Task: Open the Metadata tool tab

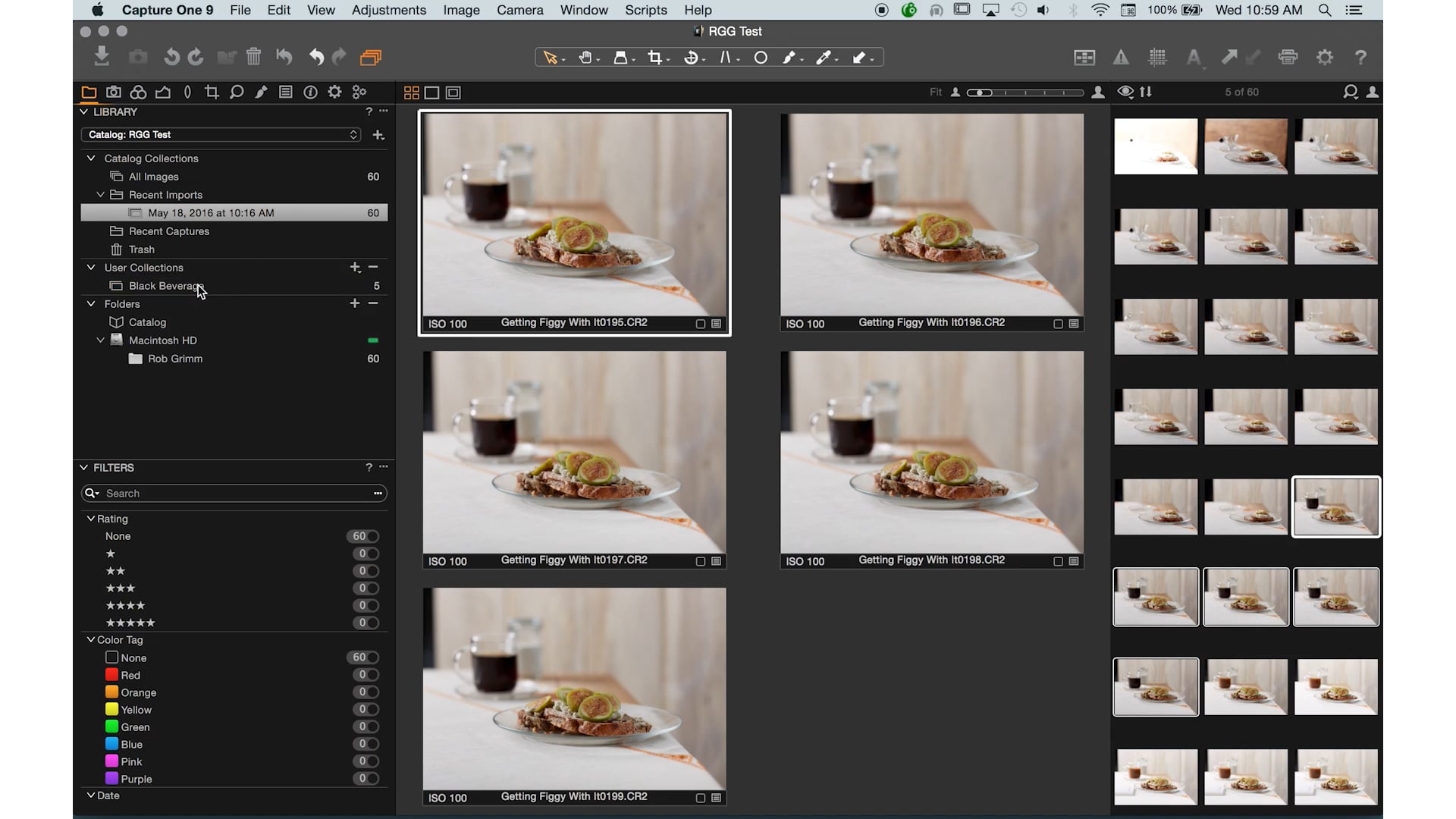Action: coord(286,92)
